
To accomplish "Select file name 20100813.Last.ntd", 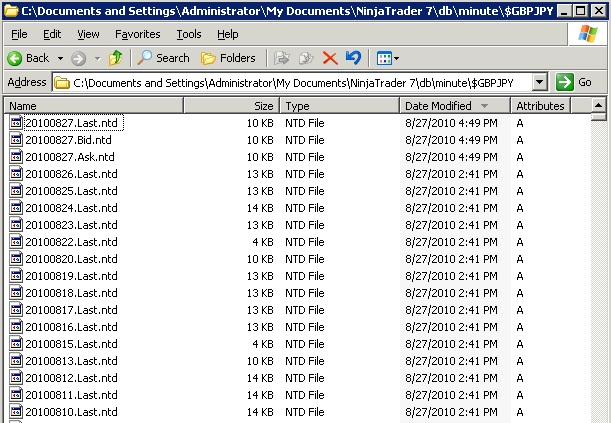I will click(71, 361).
